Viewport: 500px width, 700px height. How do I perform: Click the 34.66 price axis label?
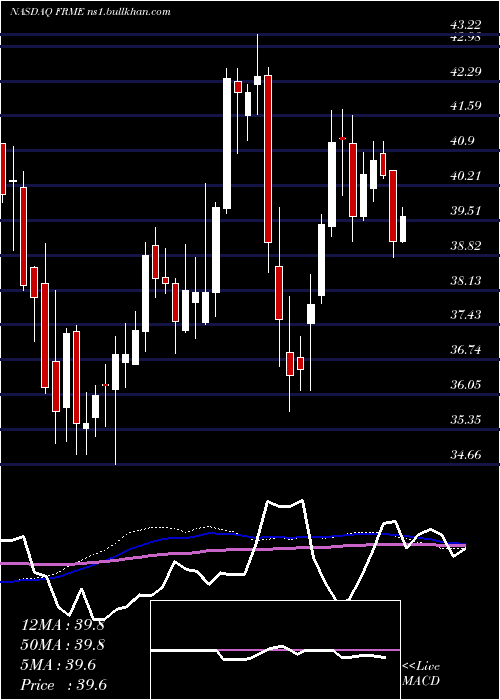(x=465, y=455)
